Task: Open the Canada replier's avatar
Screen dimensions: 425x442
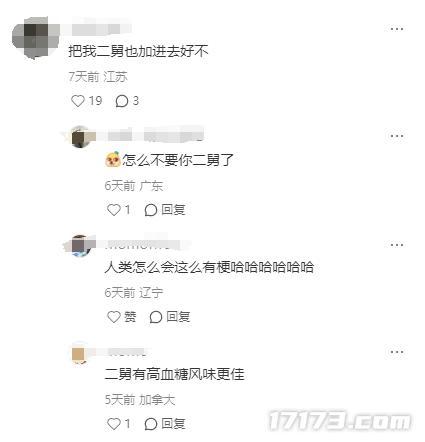Action: pos(81,353)
